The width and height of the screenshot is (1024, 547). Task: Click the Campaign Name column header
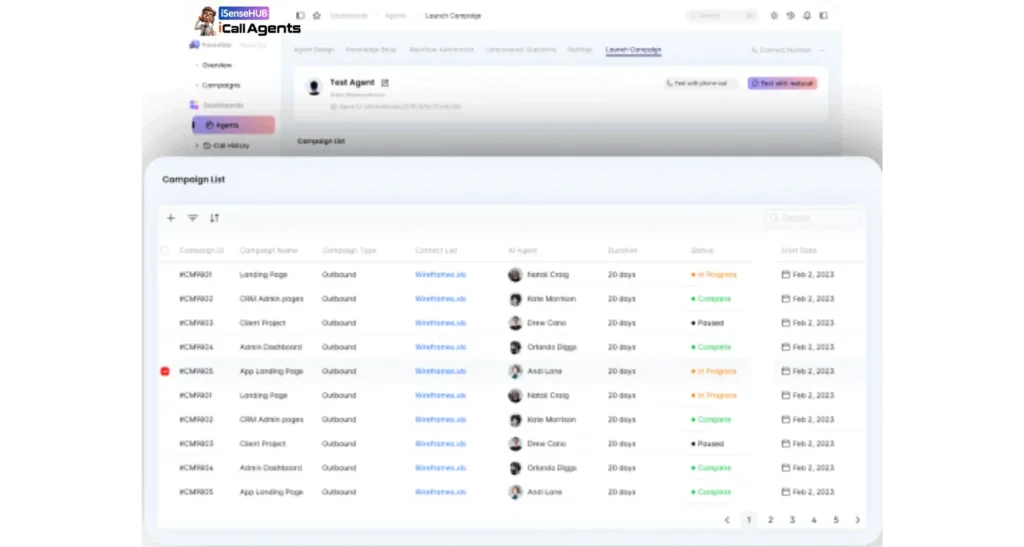pos(268,251)
